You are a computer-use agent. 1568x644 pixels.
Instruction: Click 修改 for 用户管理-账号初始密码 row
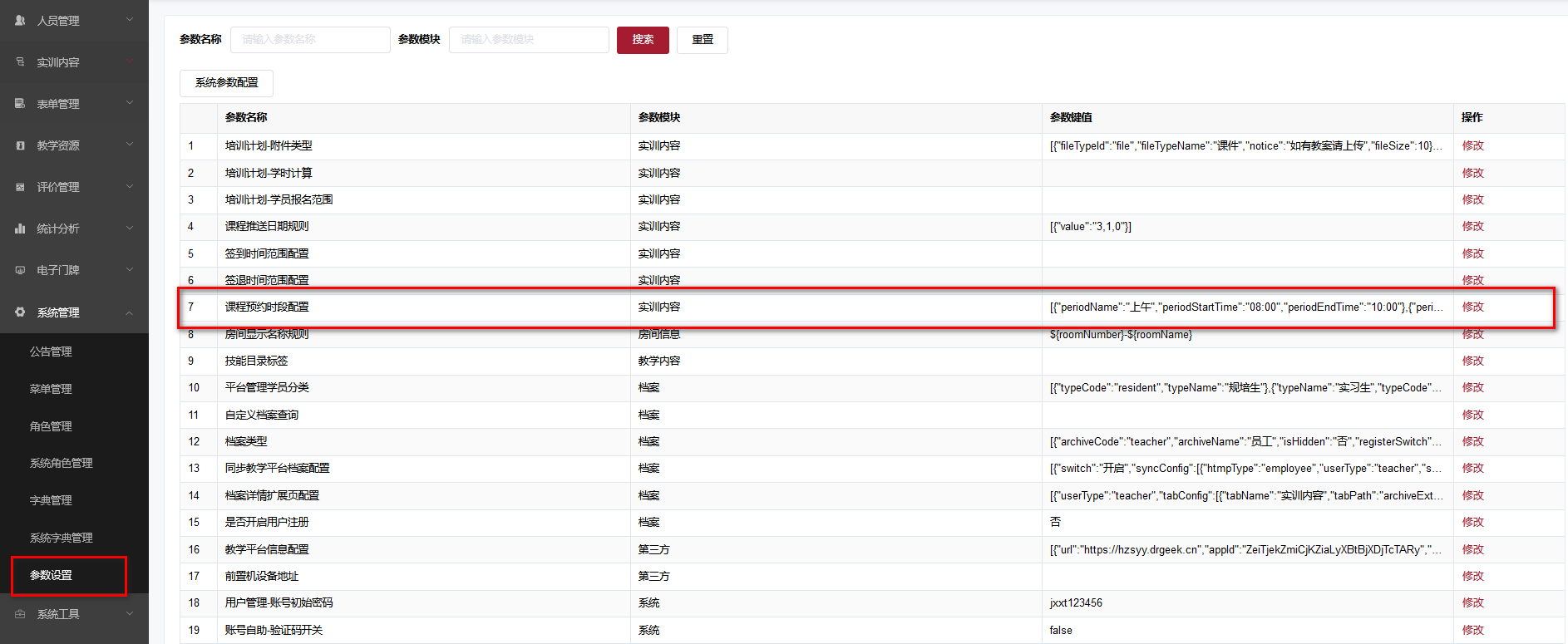tap(1472, 602)
